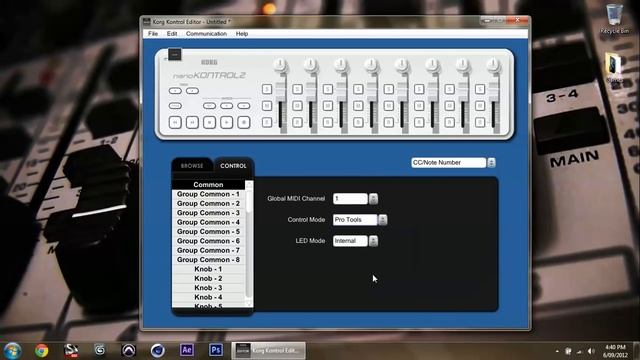Toggle the Rec button on channel 5
Viewport: 640px width, 360px height.
click(x=389, y=122)
